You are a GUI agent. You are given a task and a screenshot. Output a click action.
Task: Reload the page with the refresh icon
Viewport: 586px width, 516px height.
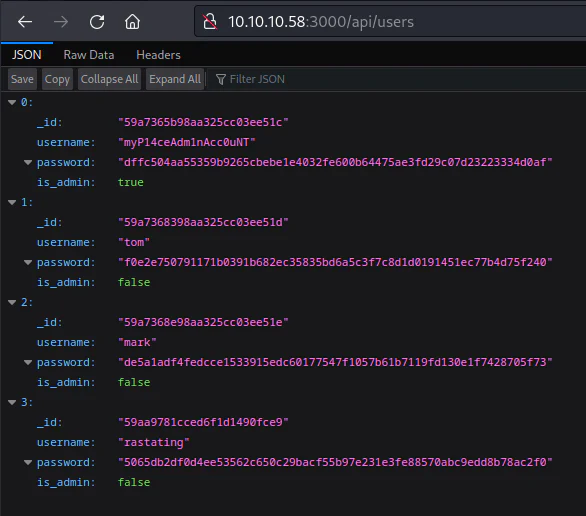(97, 22)
